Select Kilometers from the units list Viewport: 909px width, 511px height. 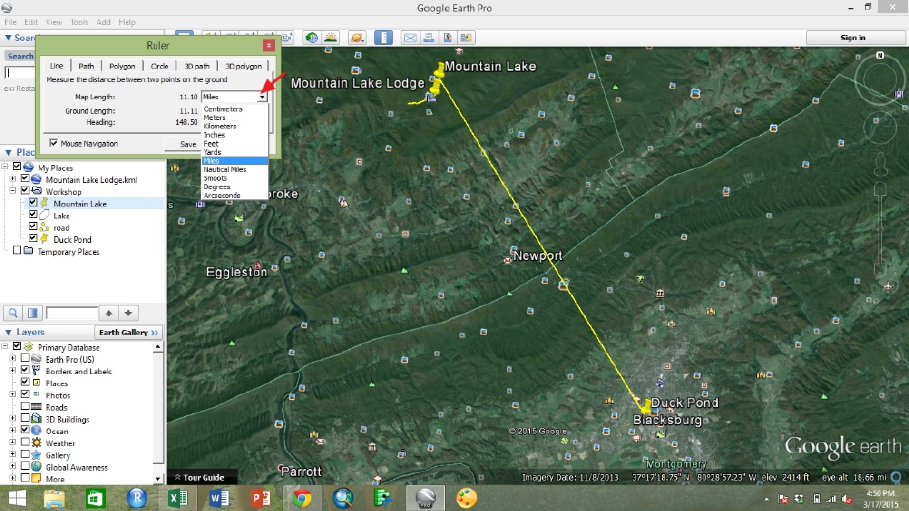click(x=220, y=126)
